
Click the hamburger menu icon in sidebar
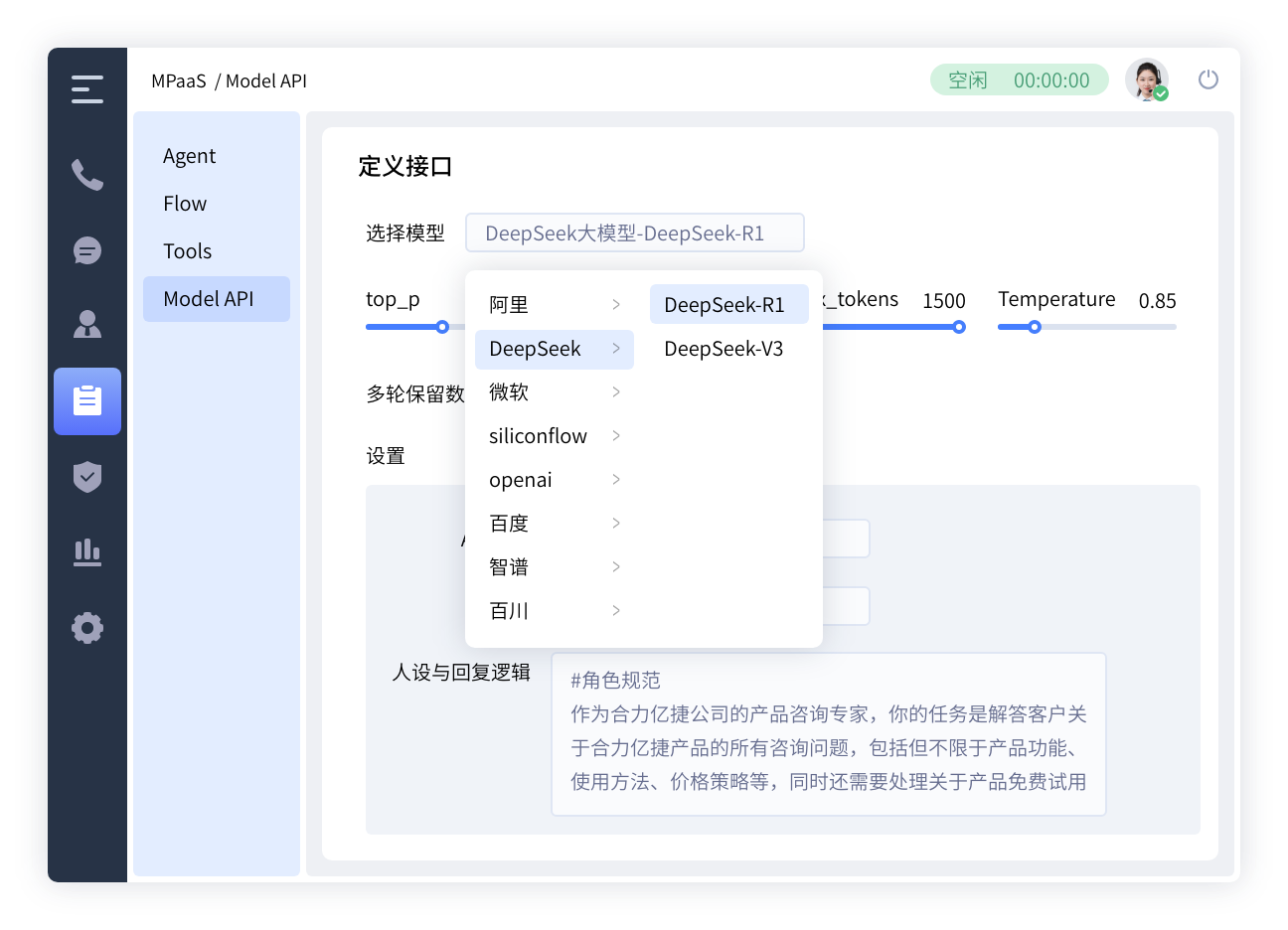click(x=87, y=89)
